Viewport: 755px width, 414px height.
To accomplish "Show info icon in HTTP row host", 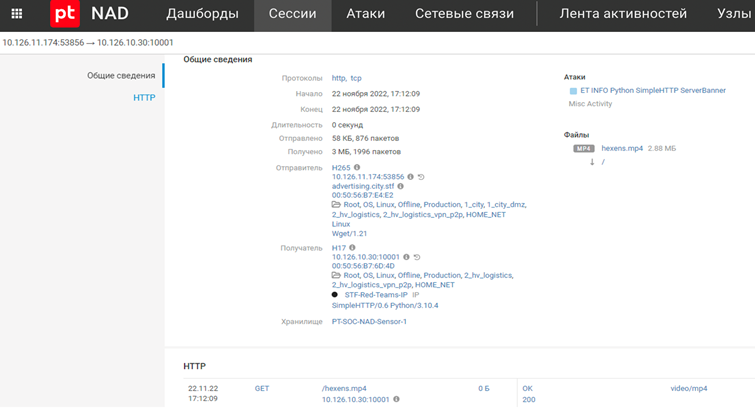I will point(396,399).
